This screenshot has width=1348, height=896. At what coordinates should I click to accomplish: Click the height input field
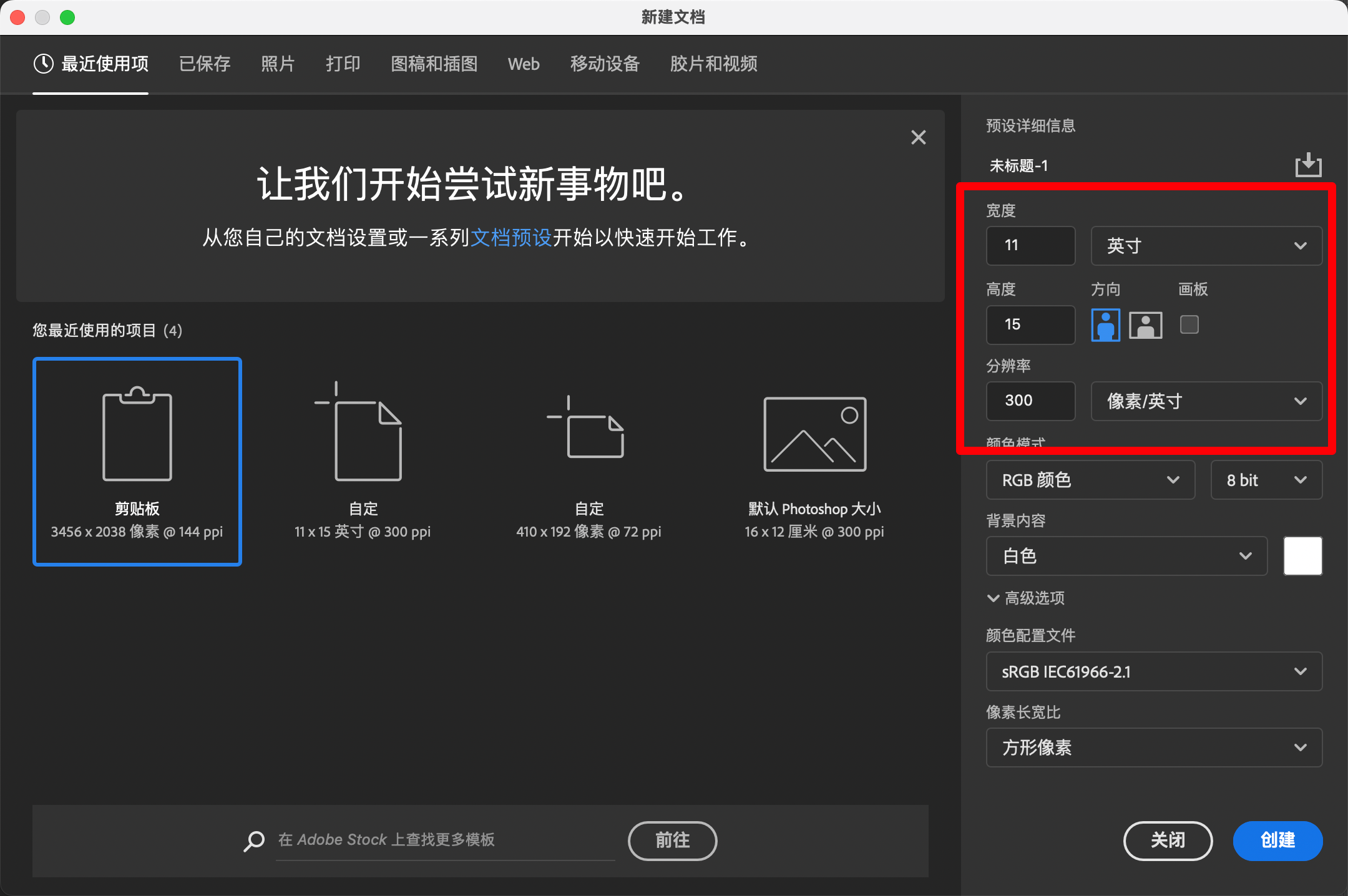point(1030,324)
